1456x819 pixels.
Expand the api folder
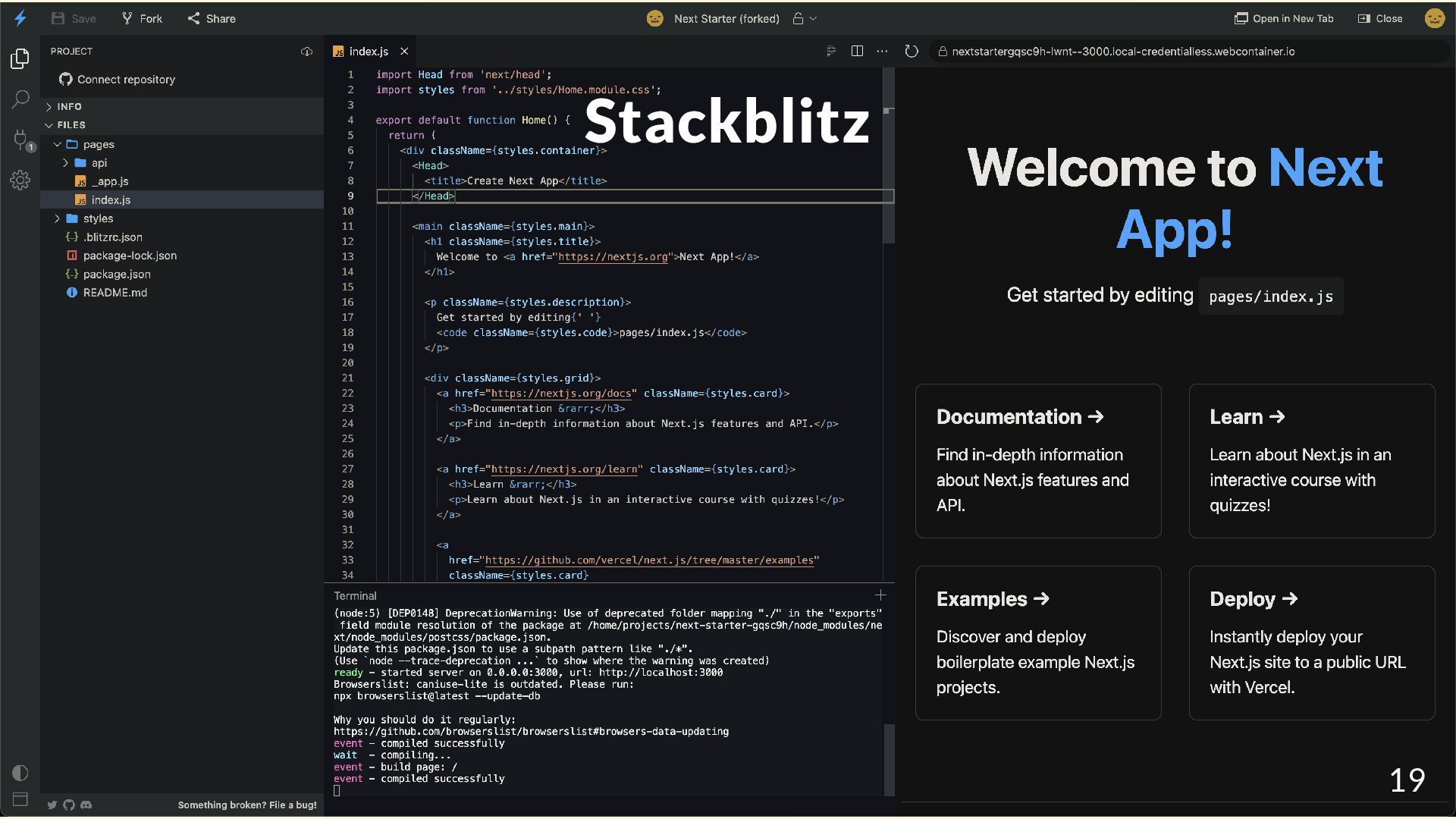(x=99, y=163)
